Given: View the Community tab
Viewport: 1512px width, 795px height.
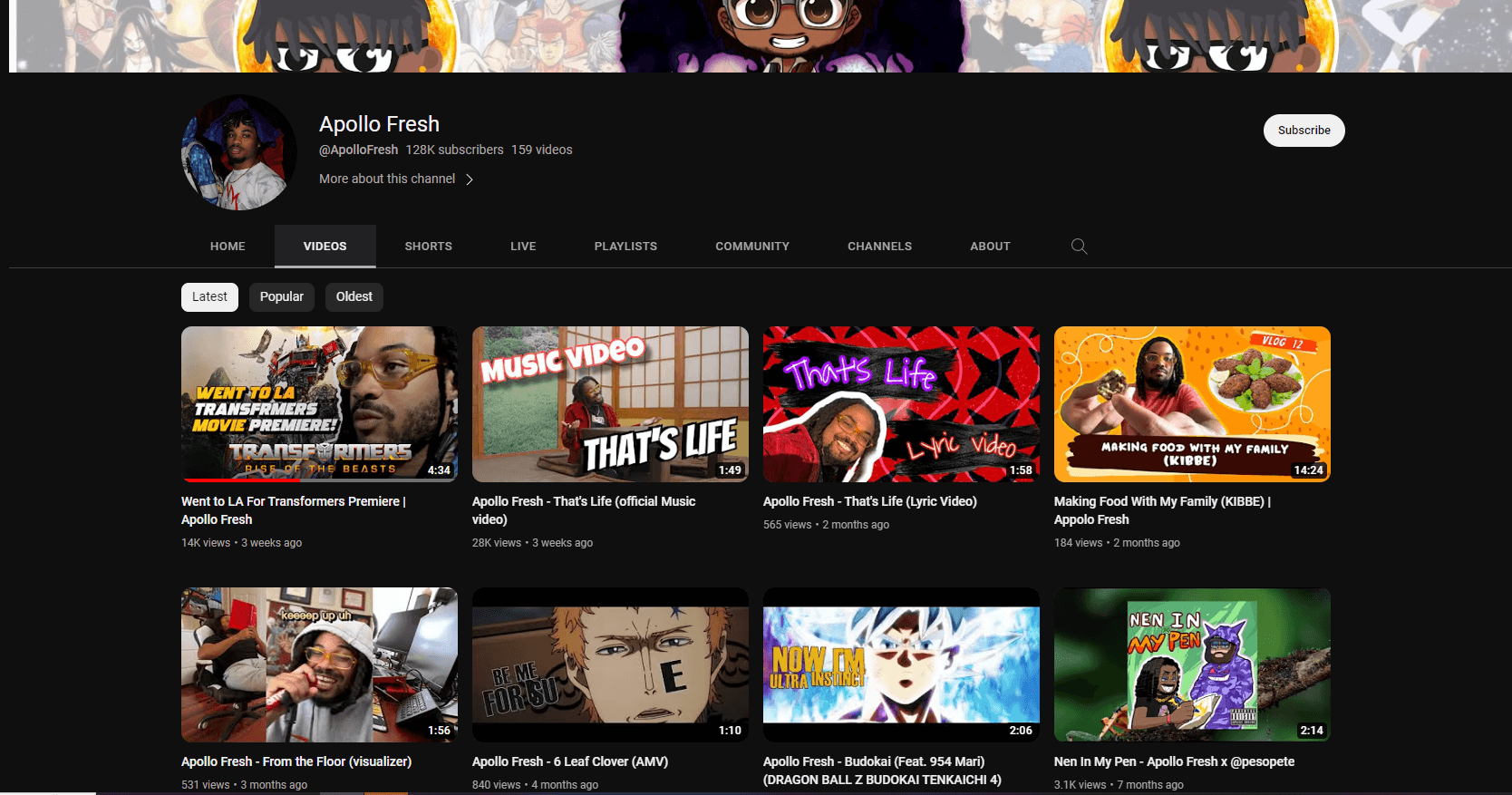Looking at the screenshot, I should pos(751,247).
